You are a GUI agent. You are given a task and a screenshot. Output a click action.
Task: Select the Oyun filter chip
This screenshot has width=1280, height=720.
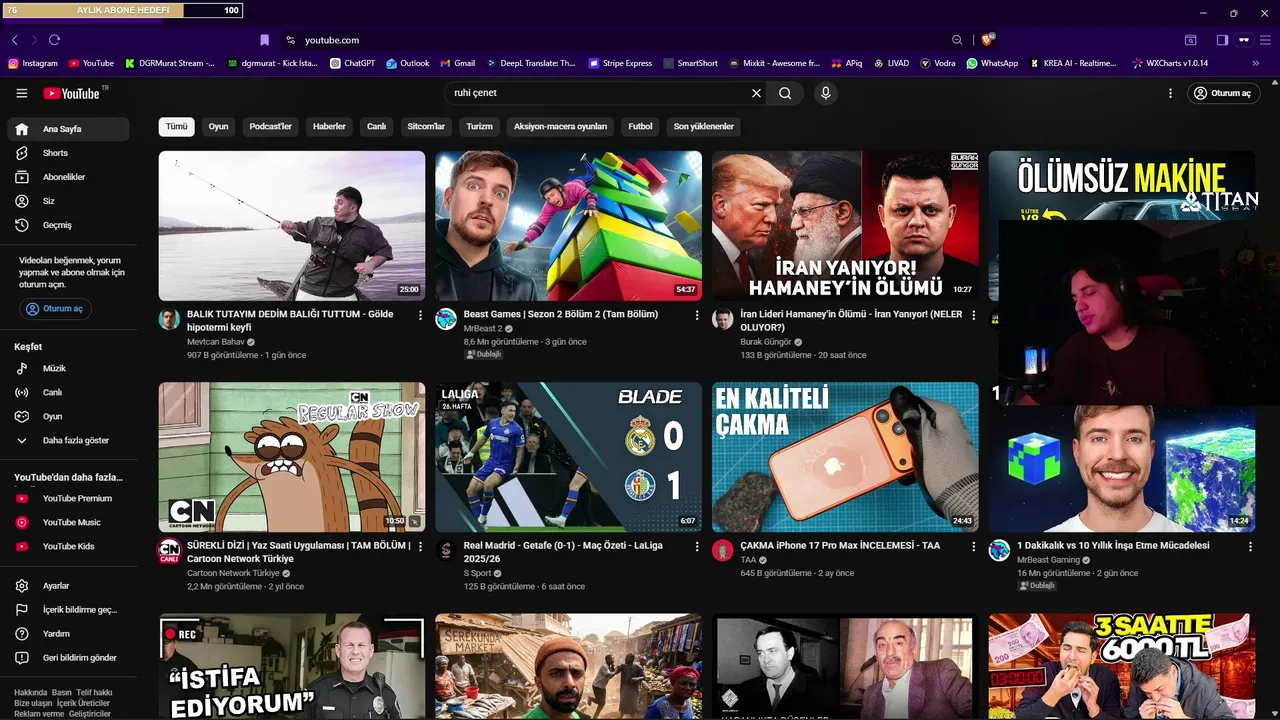(x=218, y=127)
